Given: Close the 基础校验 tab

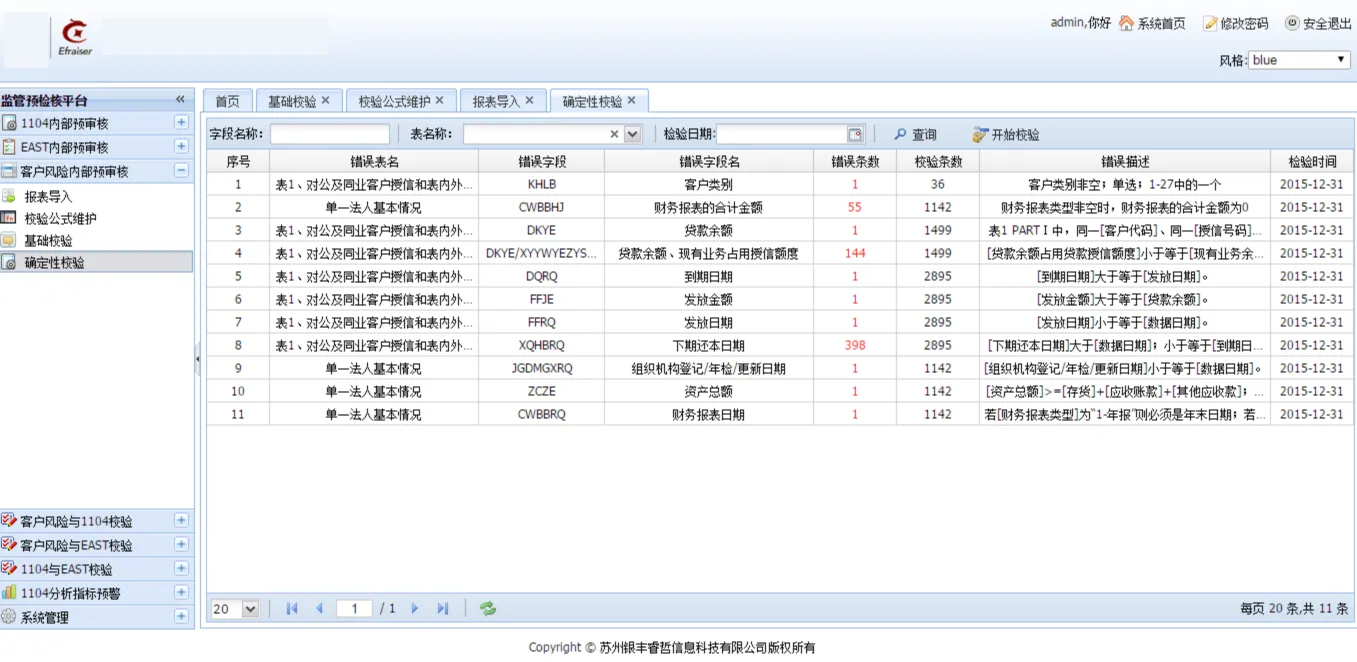Looking at the screenshot, I should (325, 101).
